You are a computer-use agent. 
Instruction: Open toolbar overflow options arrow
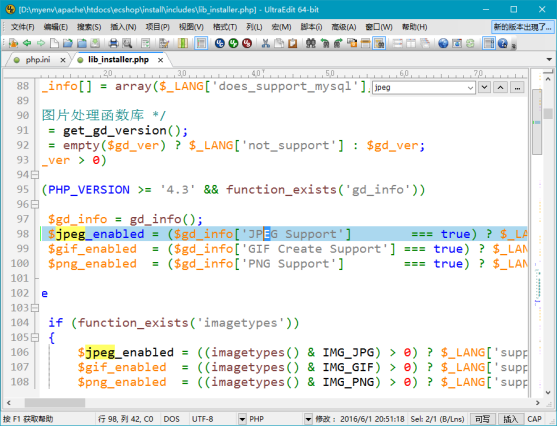click(x=514, y=45)
